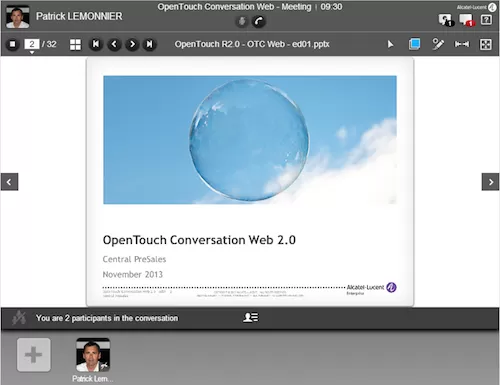Select the pointer arrow tool
This screenshot has height=385, width=500.
point(390,44)
